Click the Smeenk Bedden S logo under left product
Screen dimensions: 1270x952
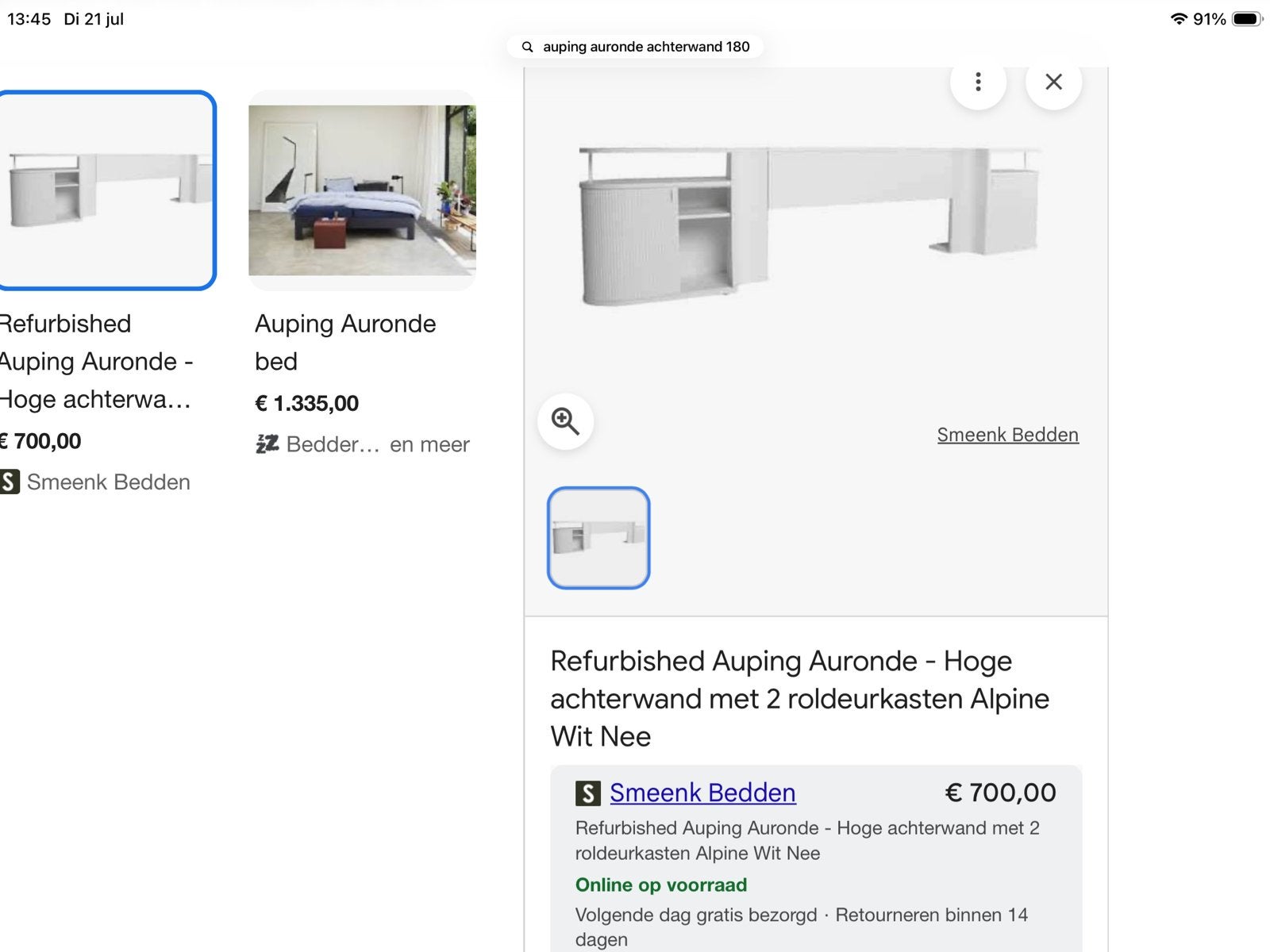click(x=10, y=482)
